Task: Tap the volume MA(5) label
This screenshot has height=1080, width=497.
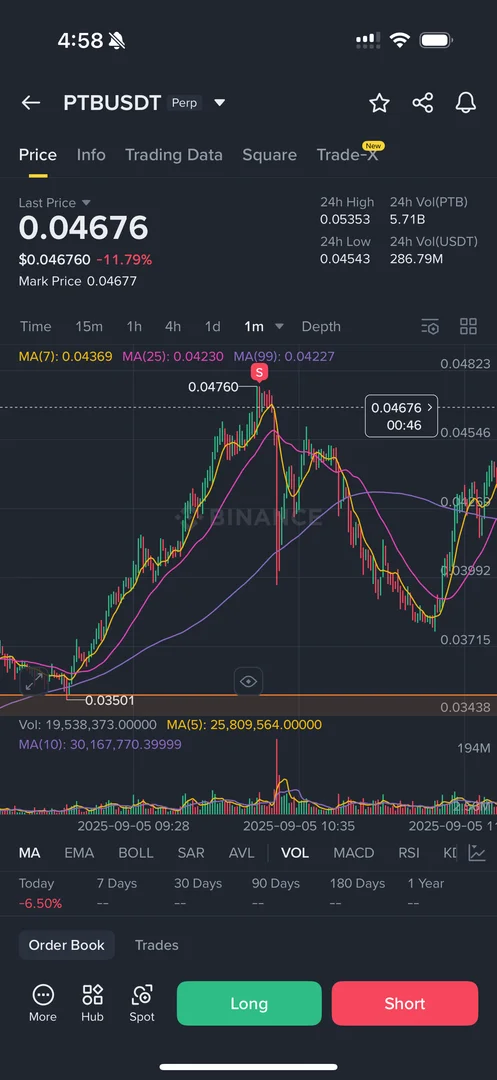Action: [244, 725]
